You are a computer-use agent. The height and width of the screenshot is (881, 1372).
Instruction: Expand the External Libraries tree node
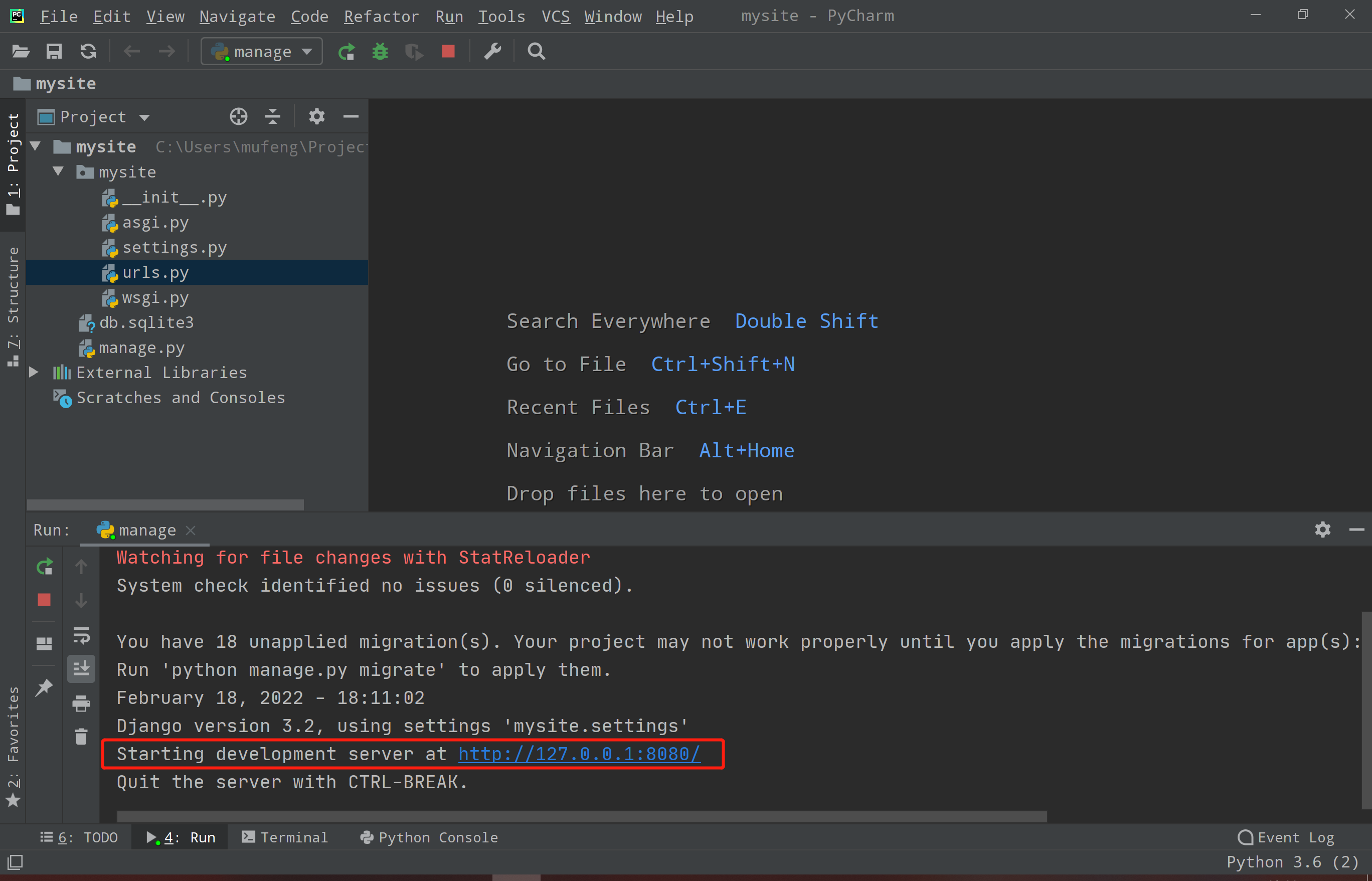(x=34, y=373)
